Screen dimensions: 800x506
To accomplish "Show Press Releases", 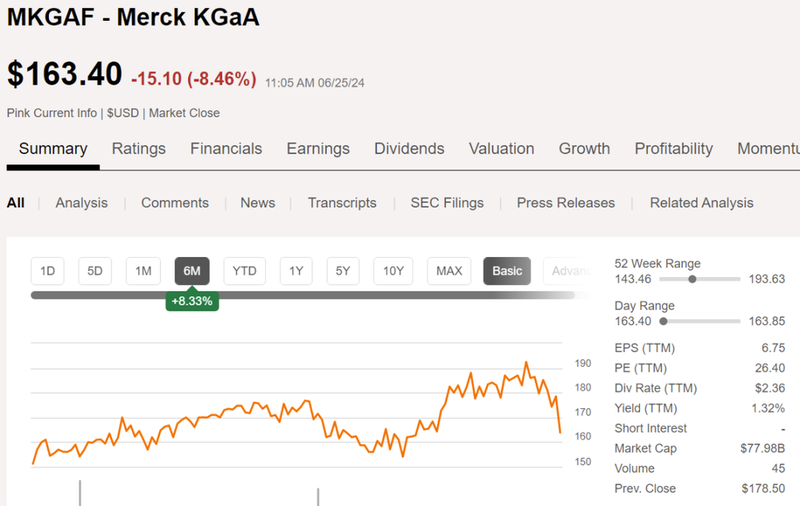I will point(566,203).
